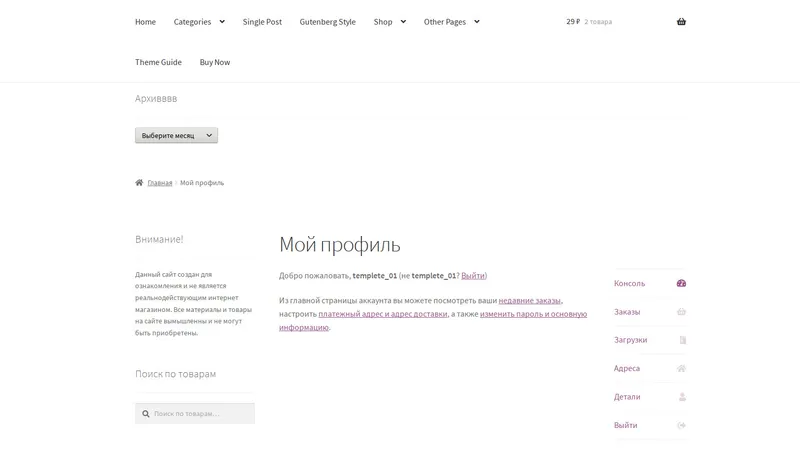Image resolution: width=800 pixels, height=450 pixels.
Task: Open the Выберите месяц archive dropdown
Action: pyautogui.click(x=177, y=135)
